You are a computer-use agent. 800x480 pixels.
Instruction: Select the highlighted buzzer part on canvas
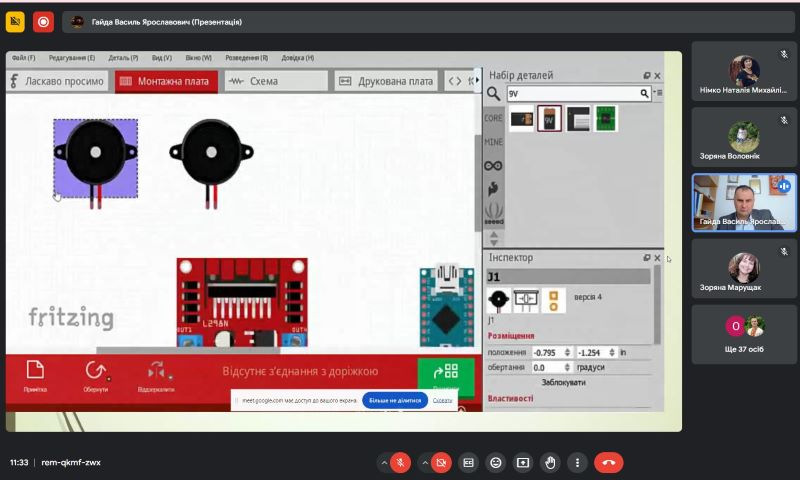[x=95, y=159]
